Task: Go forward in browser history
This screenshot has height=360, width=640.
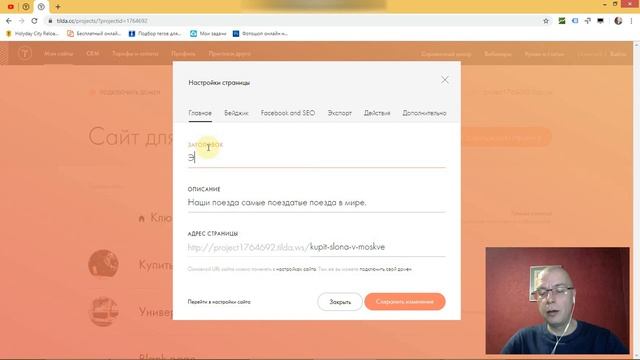Action: 21,21
